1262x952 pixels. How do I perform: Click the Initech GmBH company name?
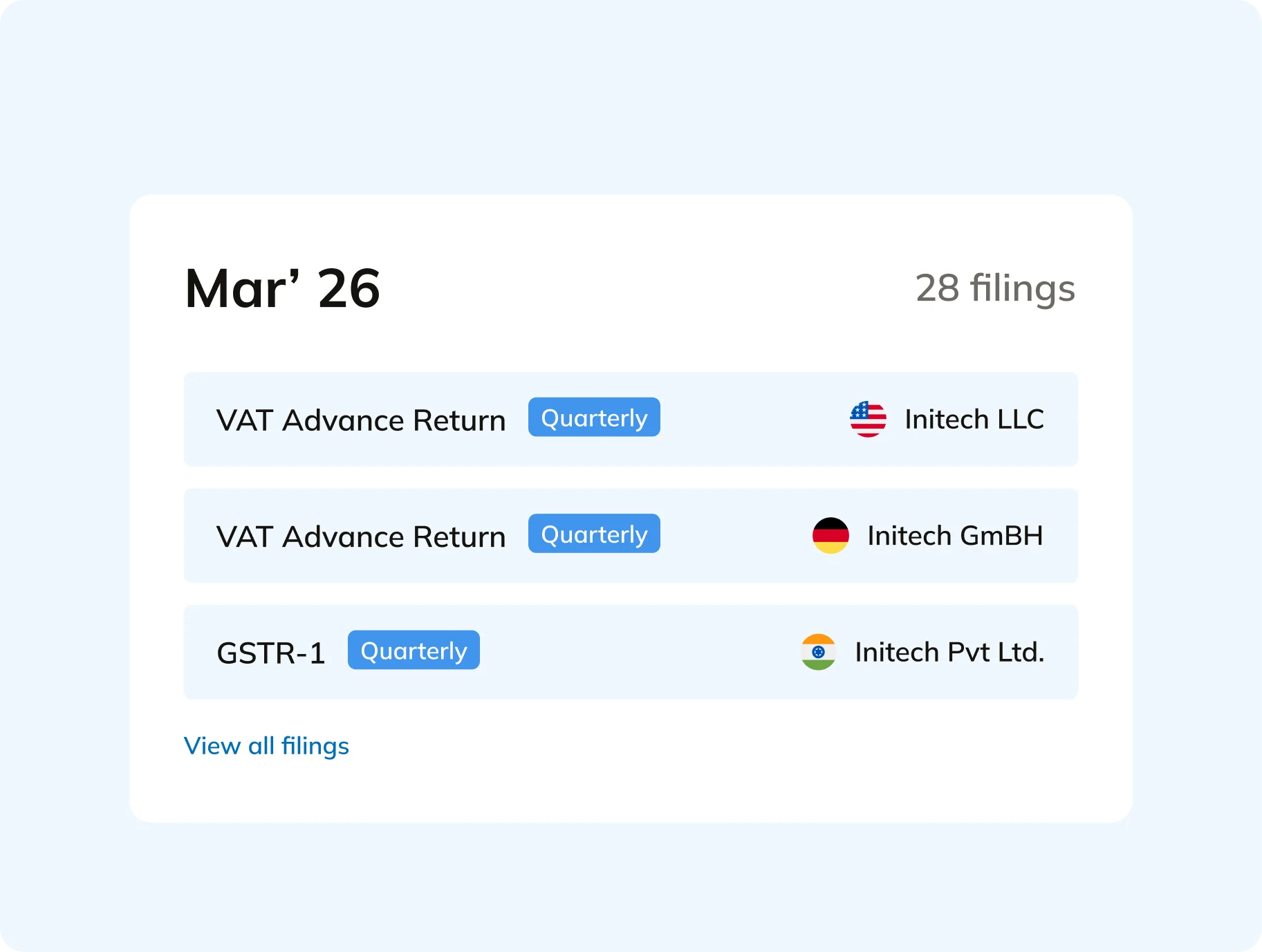pos(954,535)
